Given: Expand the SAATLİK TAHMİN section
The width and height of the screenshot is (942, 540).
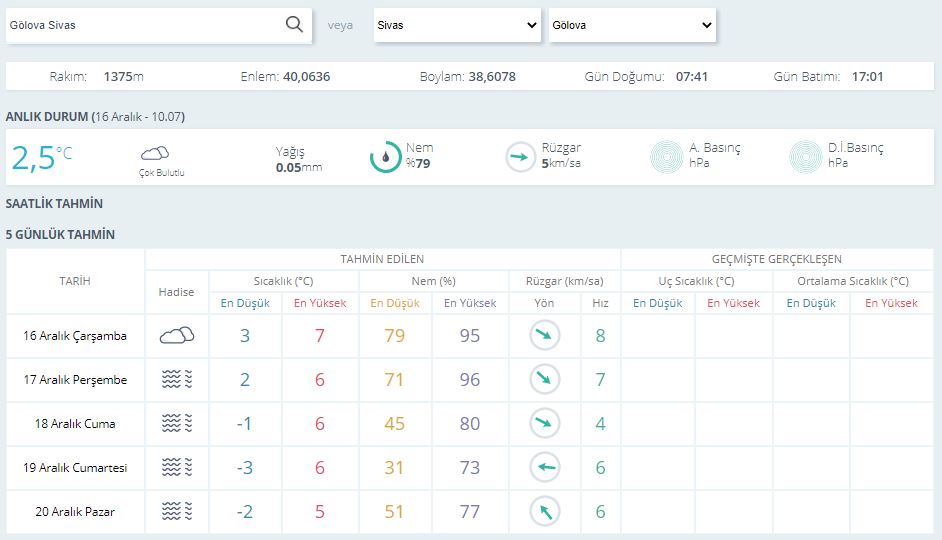Looking at the screenshot, I should click(x=54, y=203).
